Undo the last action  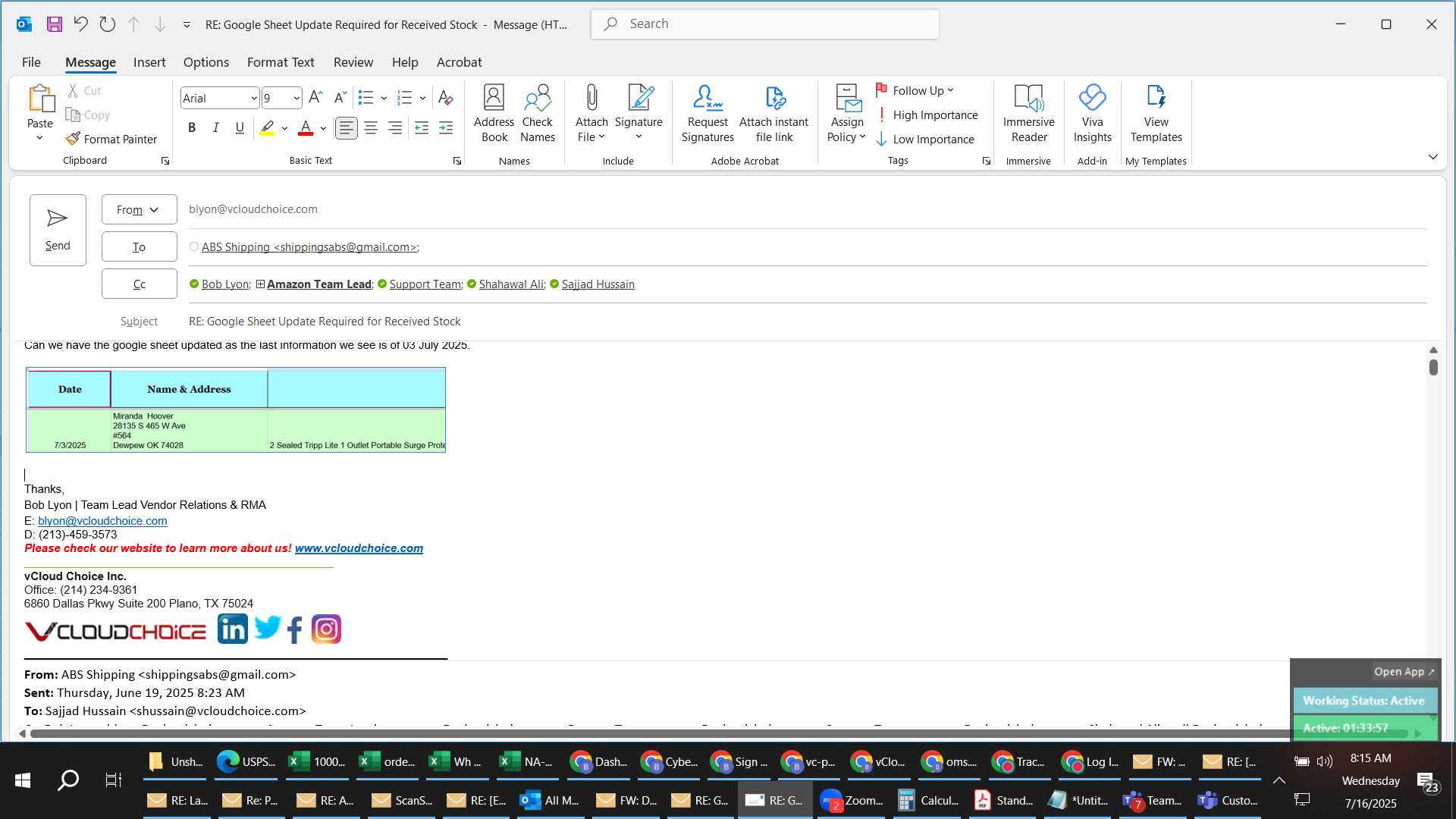pyautogui.click(x=80, y=24)
